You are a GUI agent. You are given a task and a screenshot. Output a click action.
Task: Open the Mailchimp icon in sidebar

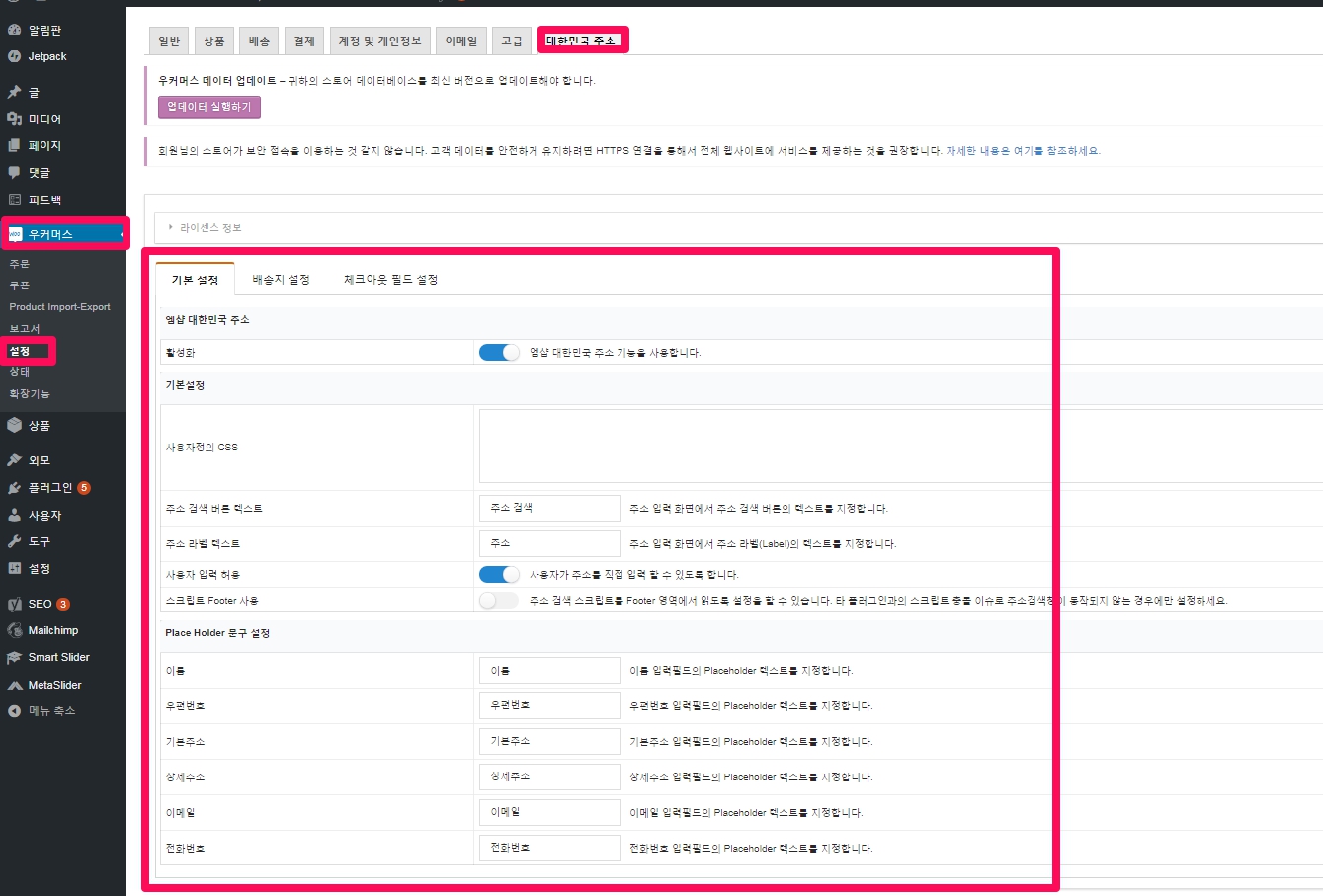[14, 630]
